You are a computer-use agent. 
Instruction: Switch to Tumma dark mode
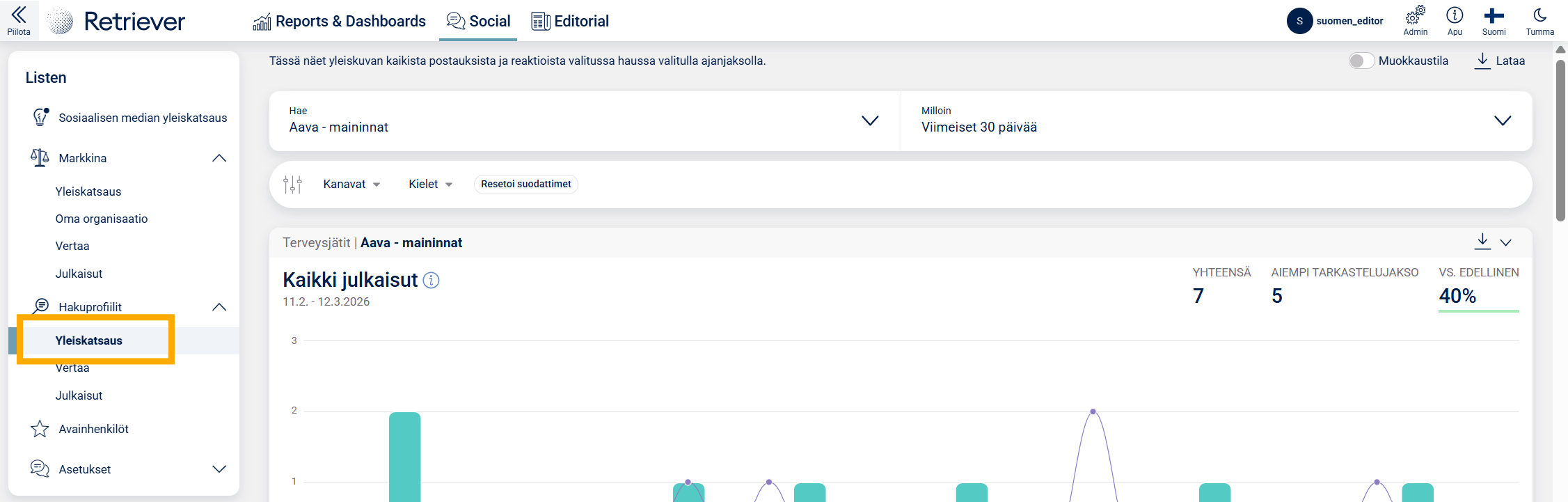(x=1539, y=17)
